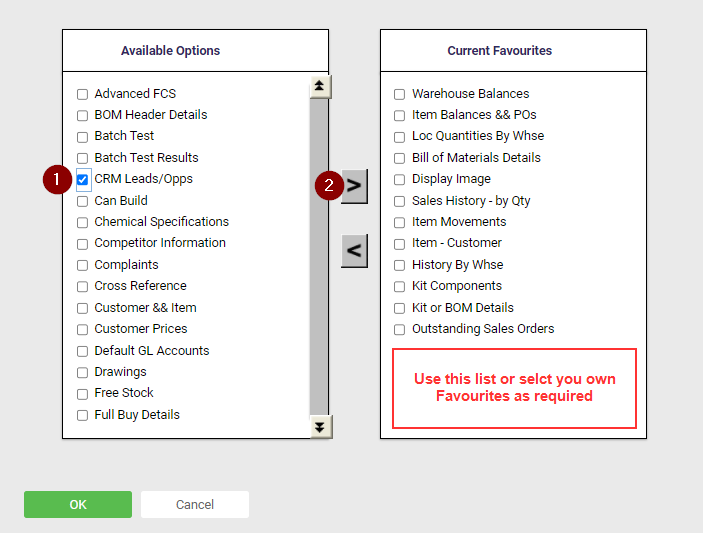Enable the Warehouse Balances checkbox

[399, 94]
